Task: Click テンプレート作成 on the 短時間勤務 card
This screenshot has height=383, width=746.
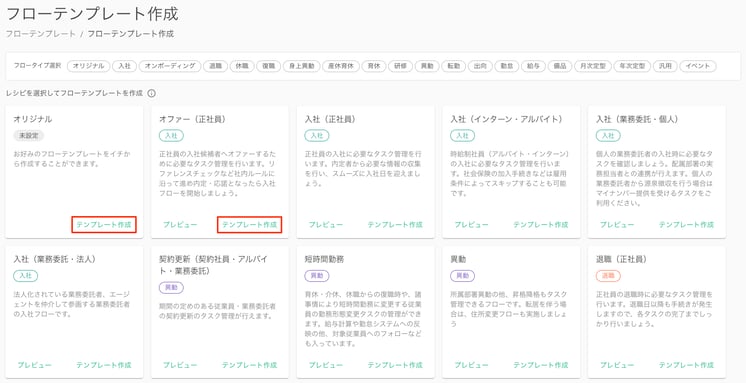Action: (395, 365)
